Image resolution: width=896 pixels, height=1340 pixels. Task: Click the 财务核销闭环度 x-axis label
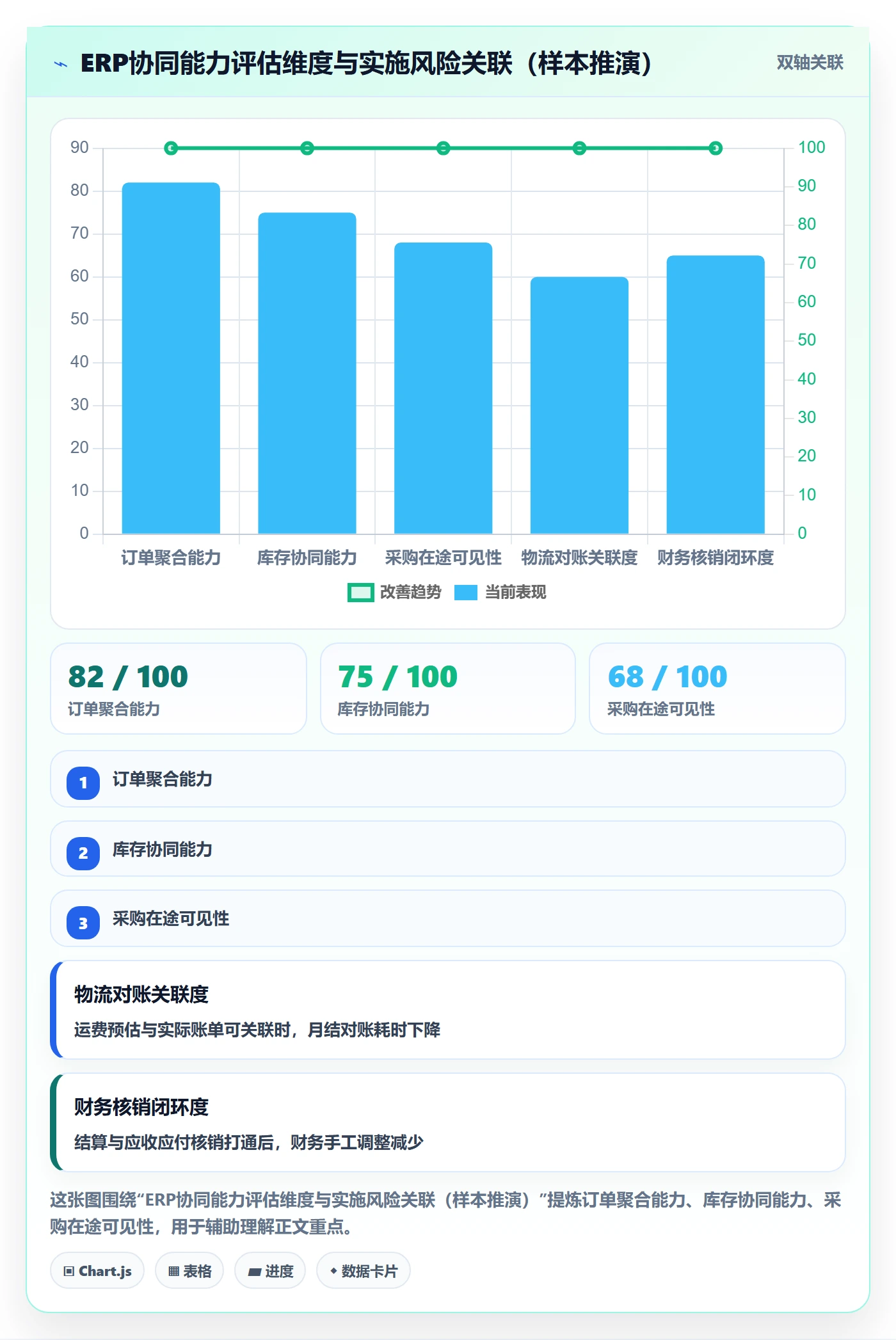pos(716,558)
